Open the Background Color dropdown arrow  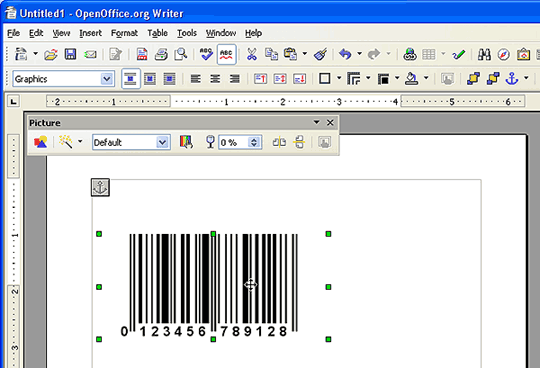pos(426,78)
